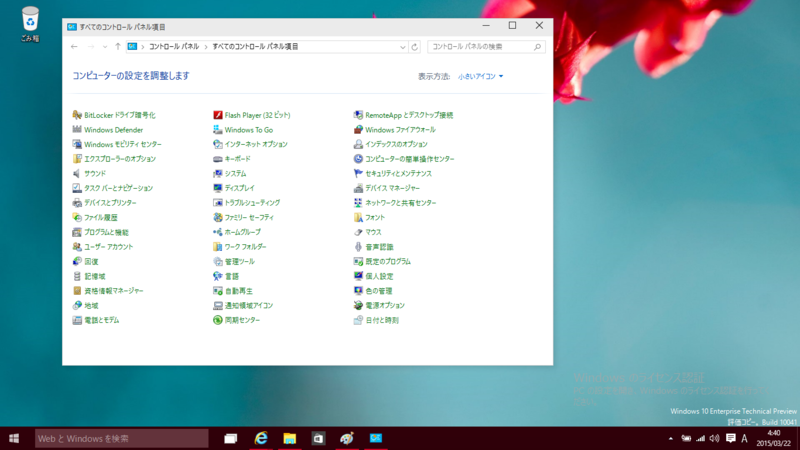Open the サウンド speaker icon
Image resolution: width=800 pixels, height=450 pixels.
pyautogui.click(x=77, y=173)
